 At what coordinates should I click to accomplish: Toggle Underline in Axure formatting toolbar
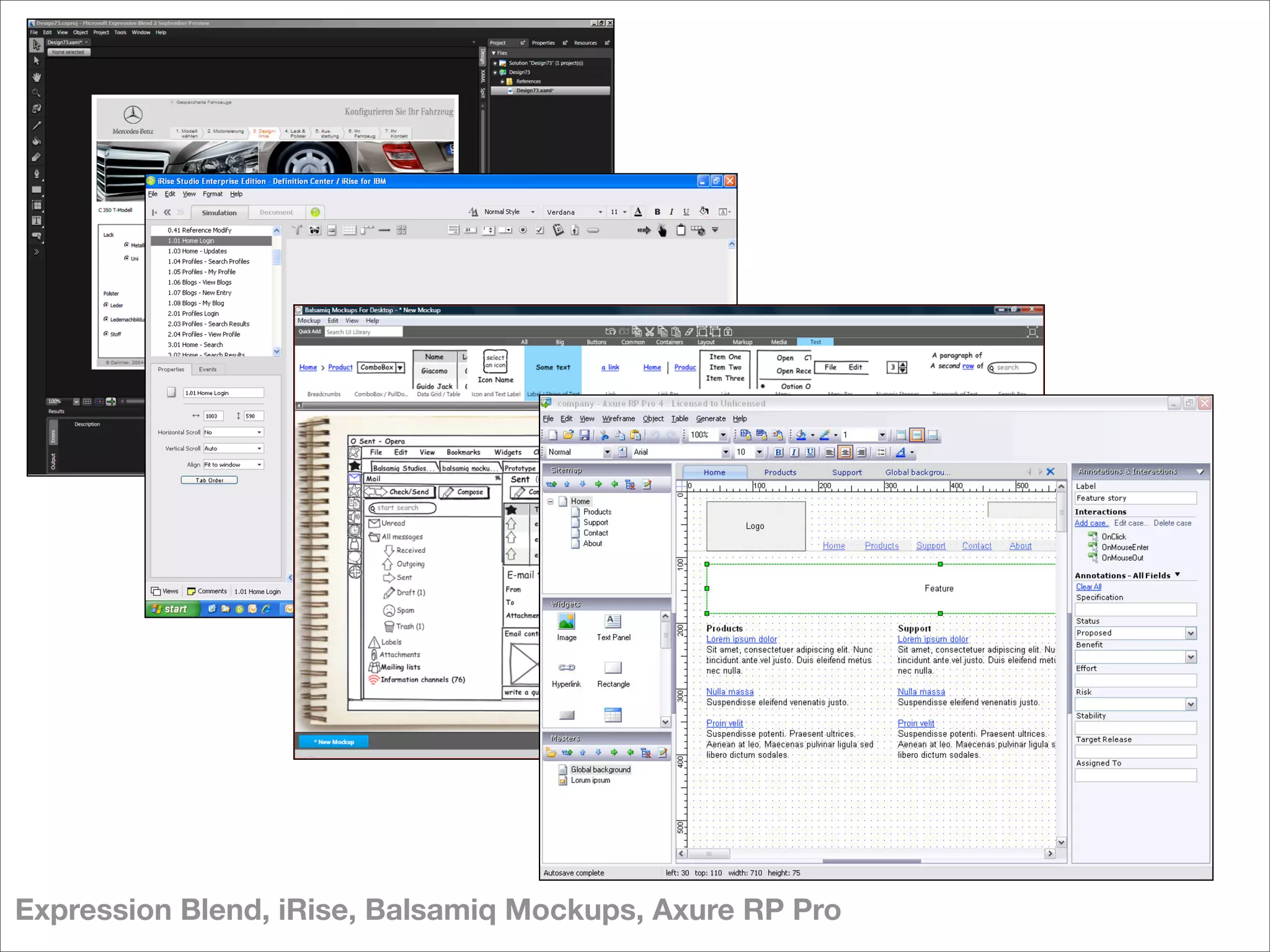click(810, 452)
